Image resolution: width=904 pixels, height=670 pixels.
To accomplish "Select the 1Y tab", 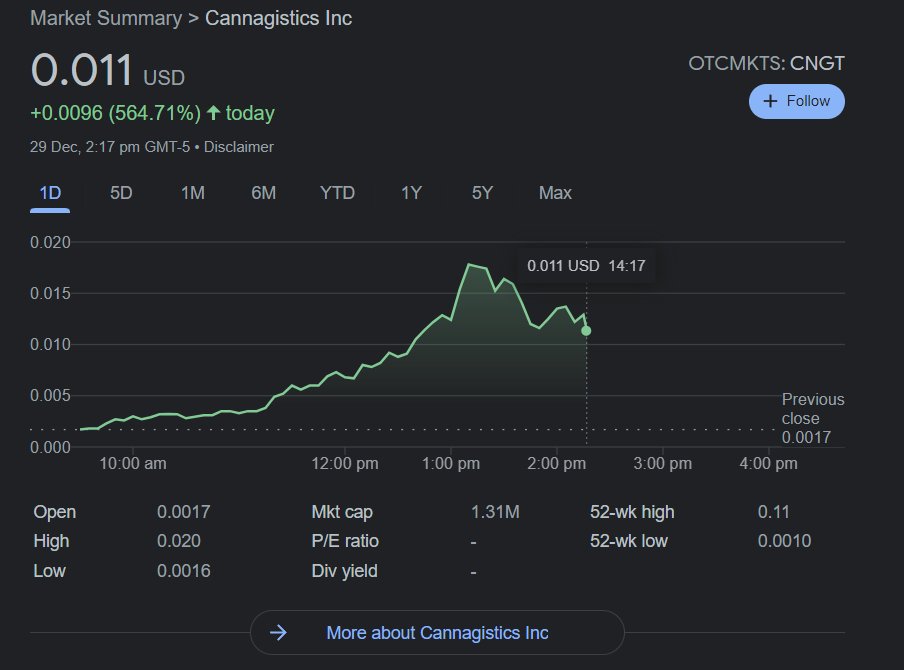I will 411,193.
